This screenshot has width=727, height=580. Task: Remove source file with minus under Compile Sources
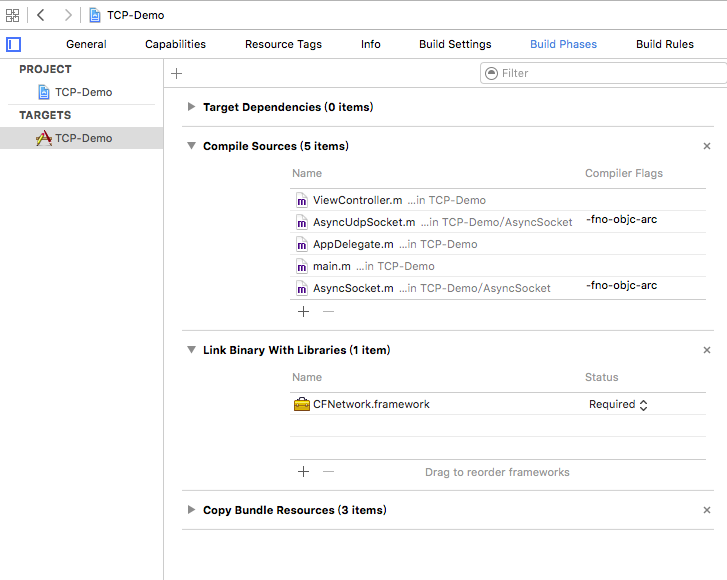(x=328, y=312)
